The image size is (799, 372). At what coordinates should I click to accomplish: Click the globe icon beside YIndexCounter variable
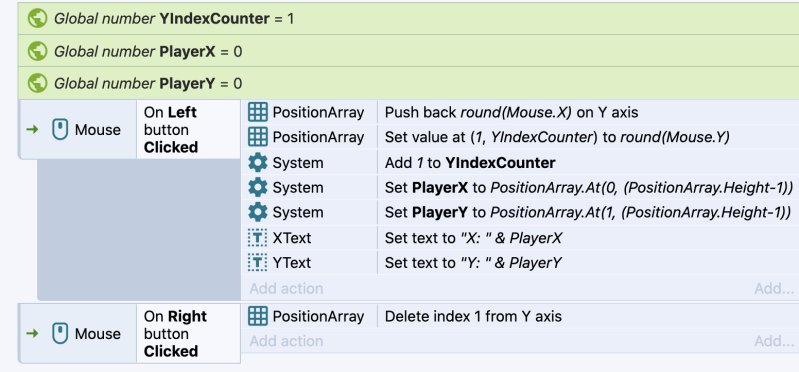point(37,19)
